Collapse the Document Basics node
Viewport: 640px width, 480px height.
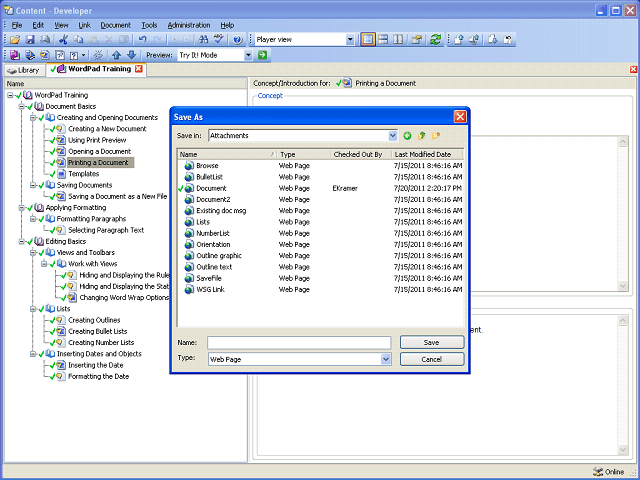(22, 107)
